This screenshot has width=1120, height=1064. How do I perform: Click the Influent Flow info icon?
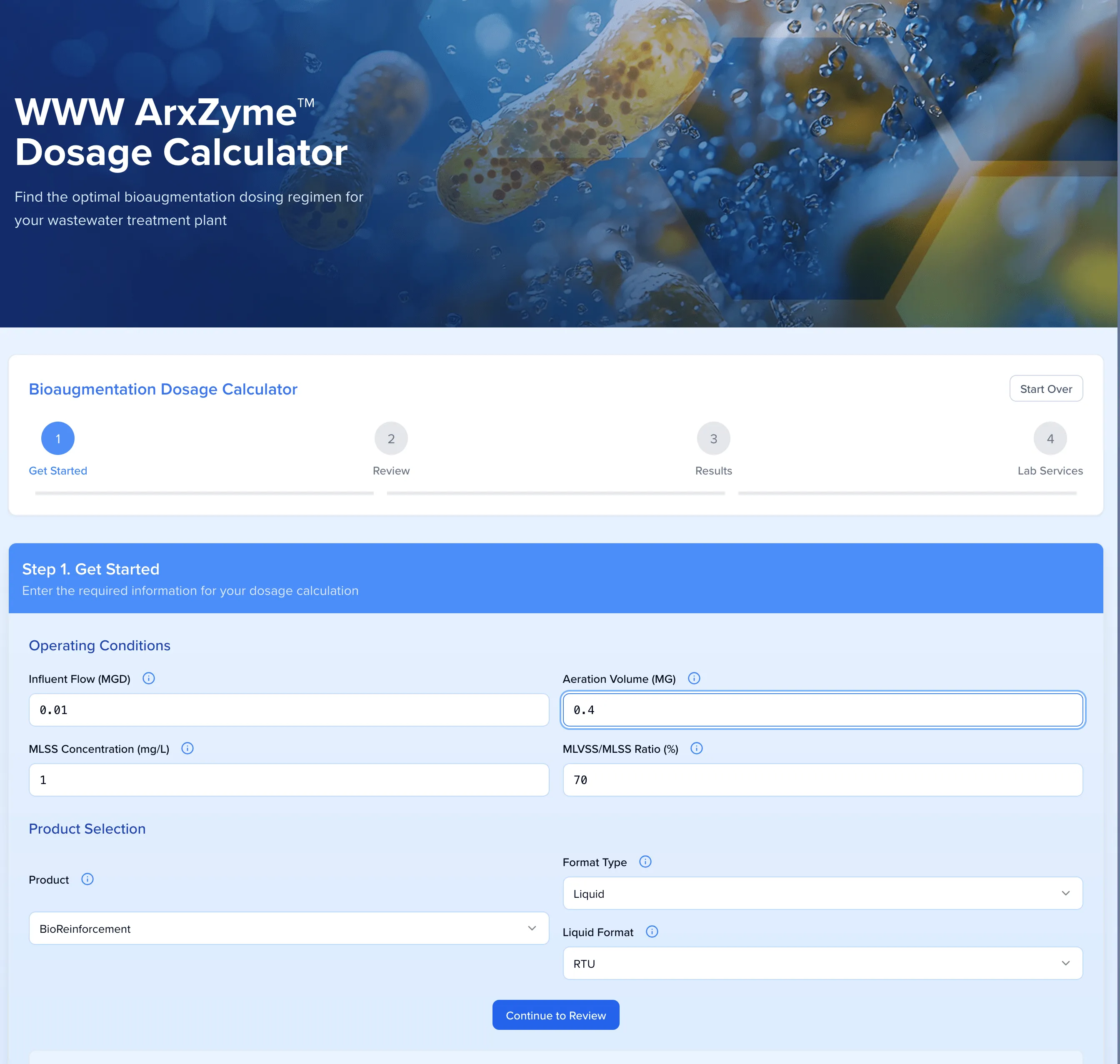coord(149,678)
